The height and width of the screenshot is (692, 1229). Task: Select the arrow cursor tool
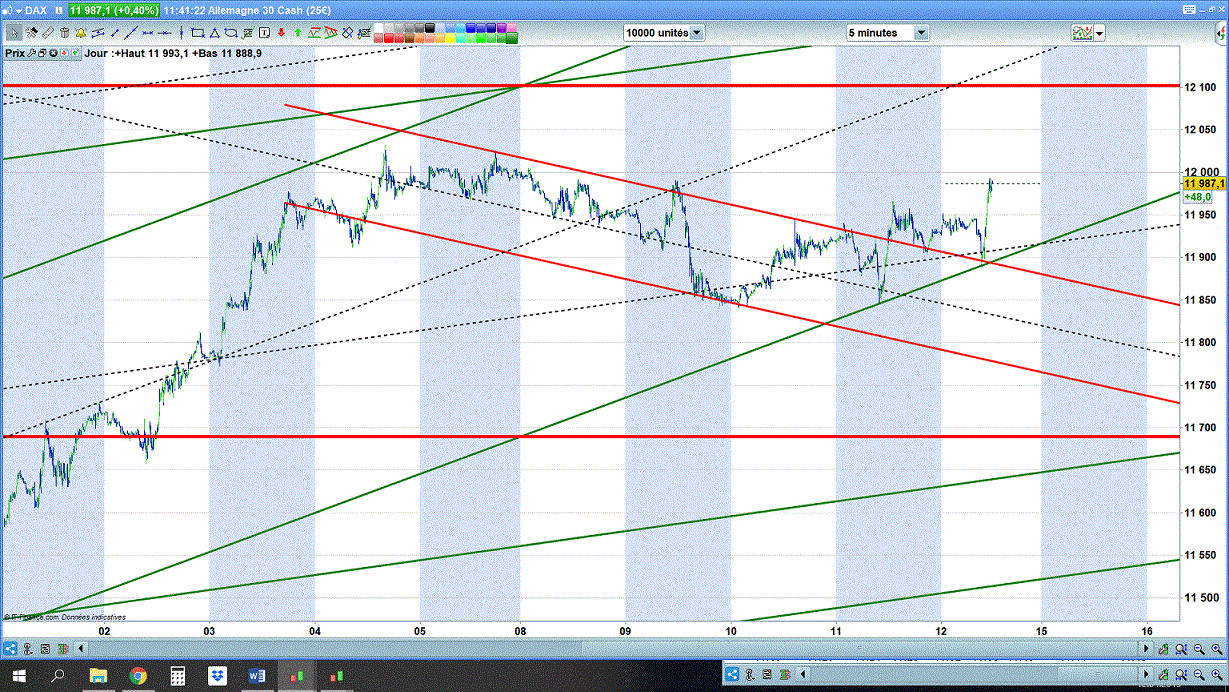15,33
